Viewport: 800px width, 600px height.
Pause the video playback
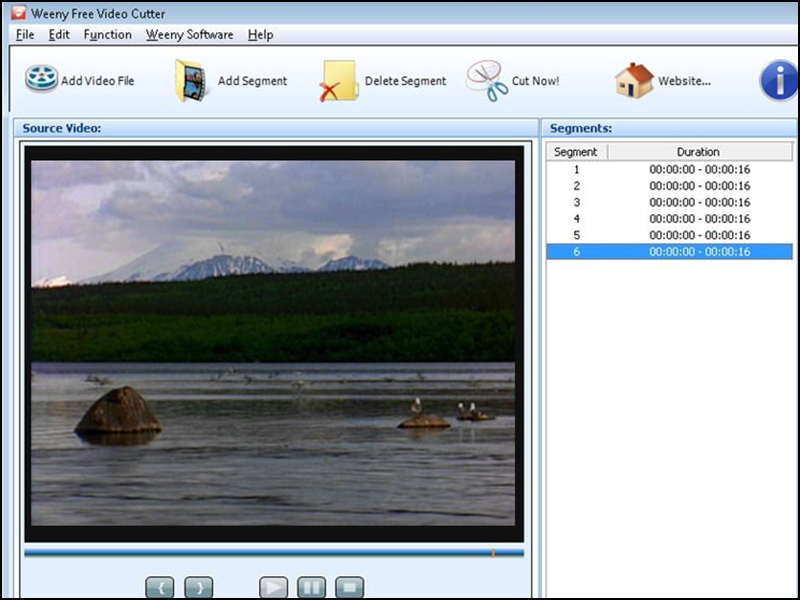[x=311, y=587]
